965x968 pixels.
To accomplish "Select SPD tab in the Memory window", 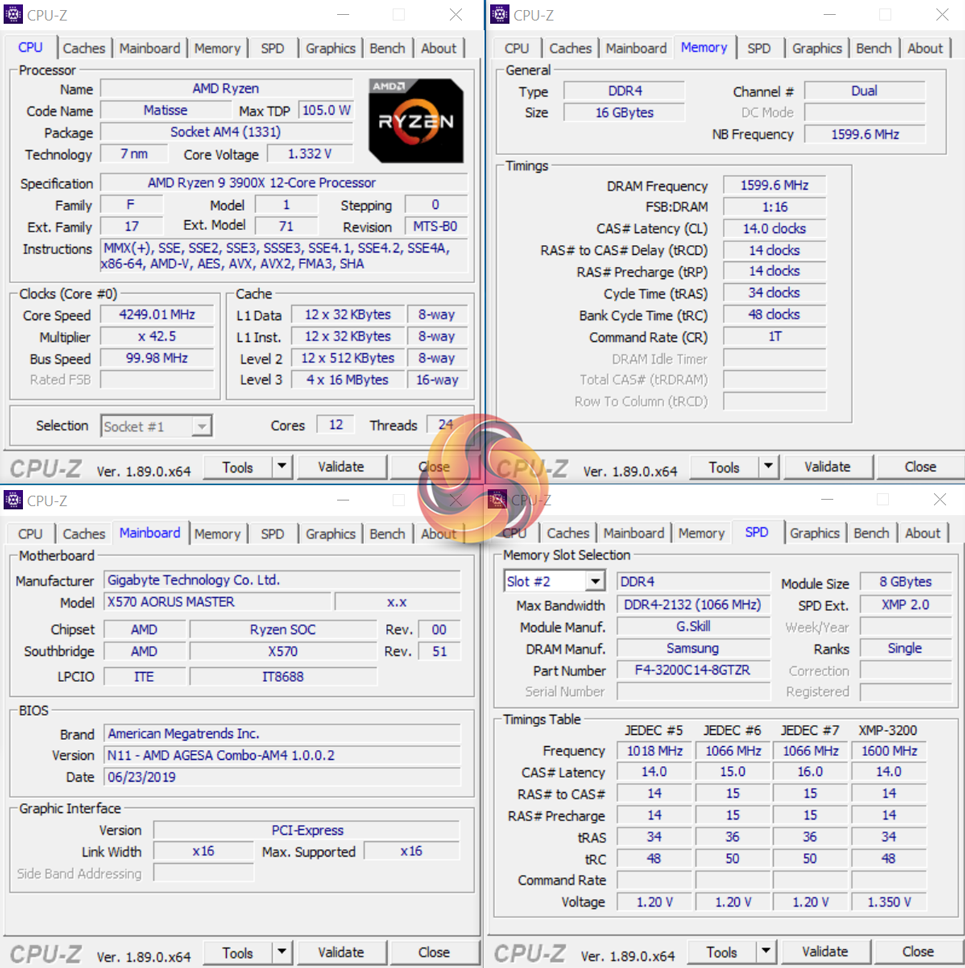I will pyautogui.click(x=759, y=48).
